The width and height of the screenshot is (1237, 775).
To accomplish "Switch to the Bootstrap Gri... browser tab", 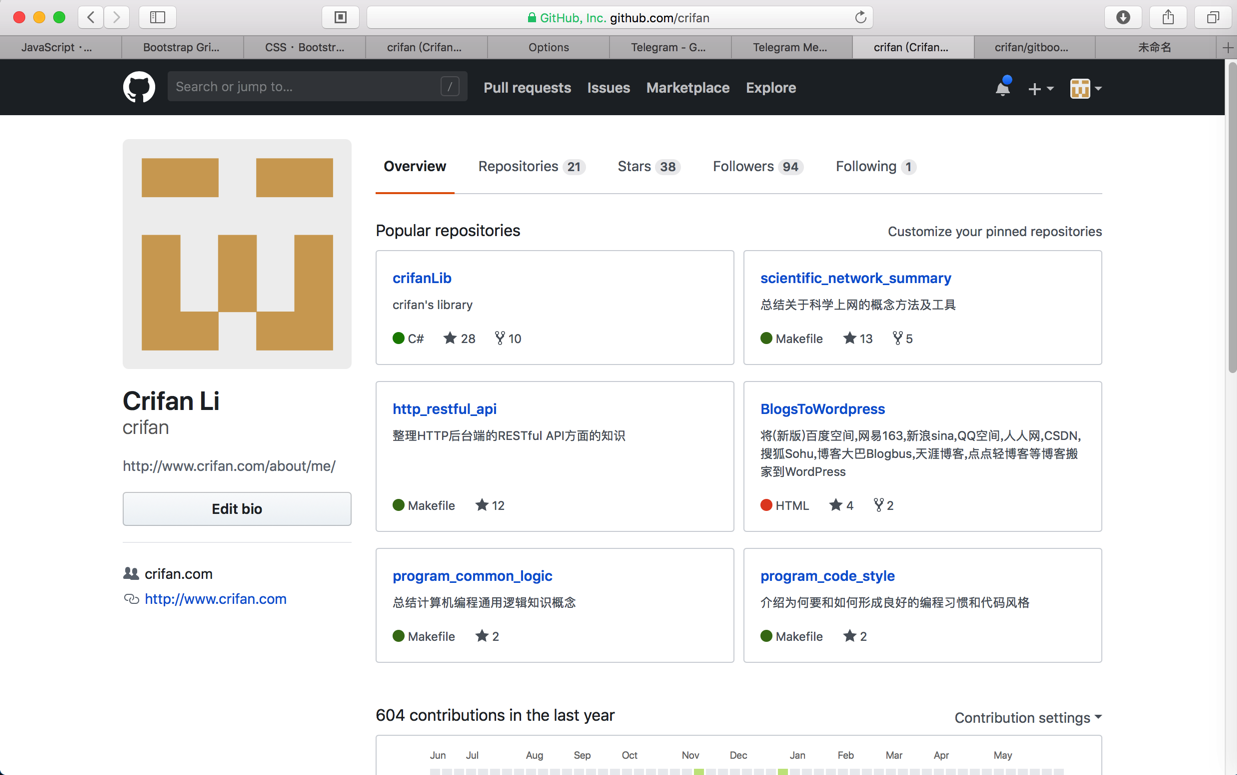I will point(181,47).
